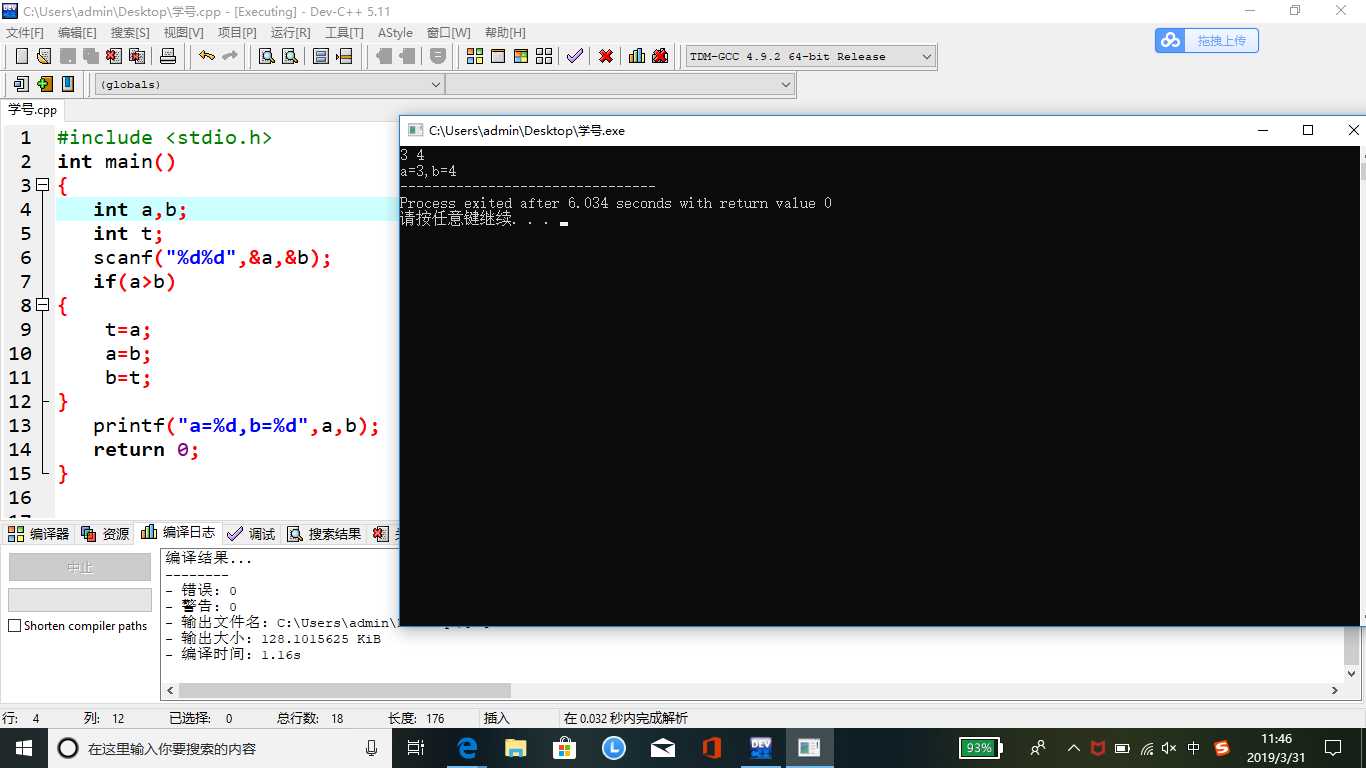Click the Delete profiling information icon

click(x=660, y=56)
